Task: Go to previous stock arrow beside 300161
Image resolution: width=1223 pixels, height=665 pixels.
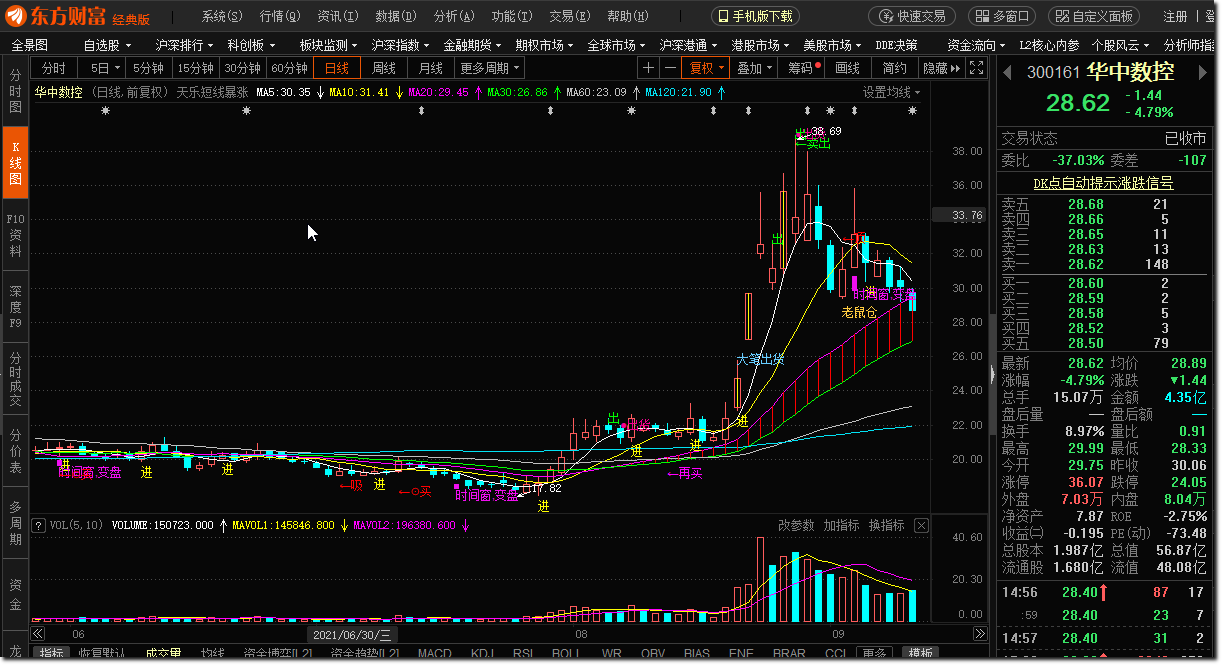Action: point(1007,73)
